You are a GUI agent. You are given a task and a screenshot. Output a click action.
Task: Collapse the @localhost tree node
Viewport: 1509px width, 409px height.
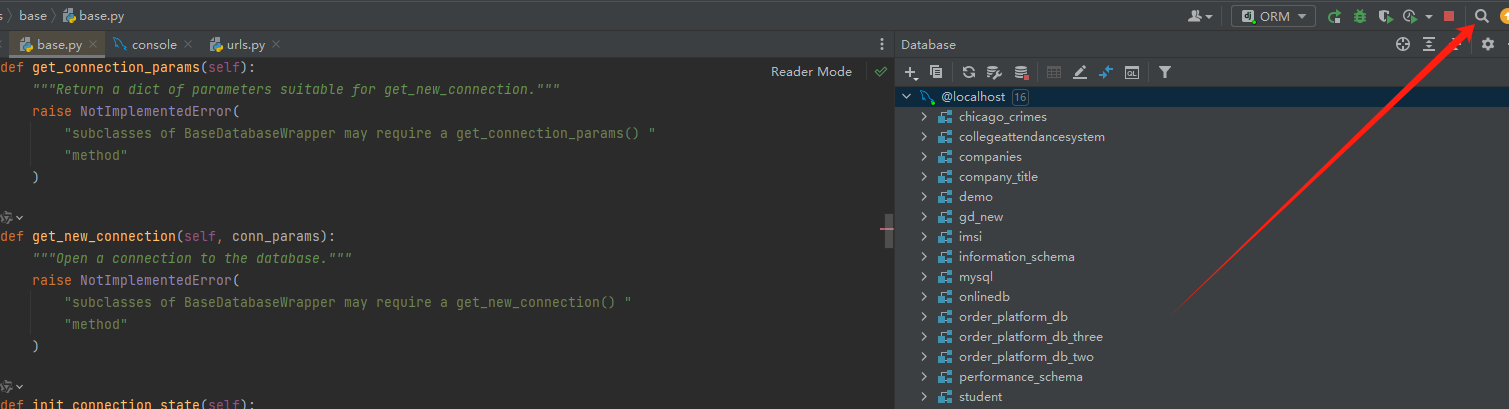(x=907, y=97)
